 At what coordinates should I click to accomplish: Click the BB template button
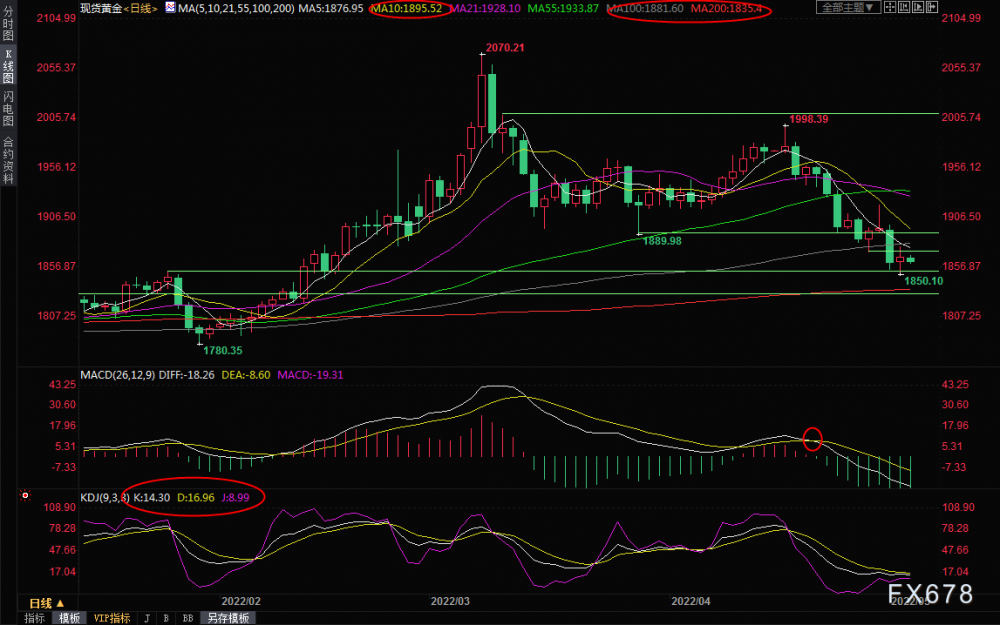[188, 618]
